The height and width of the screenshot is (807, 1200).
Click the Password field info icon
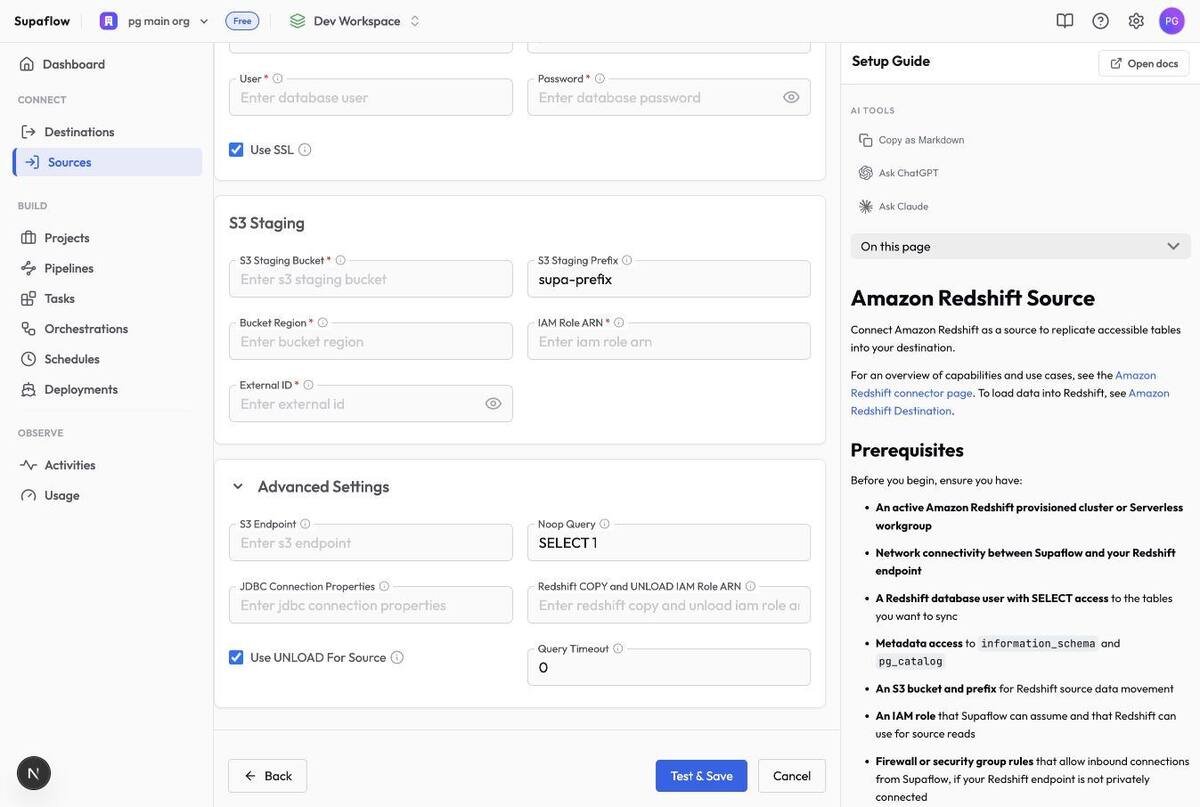[600, 79]
